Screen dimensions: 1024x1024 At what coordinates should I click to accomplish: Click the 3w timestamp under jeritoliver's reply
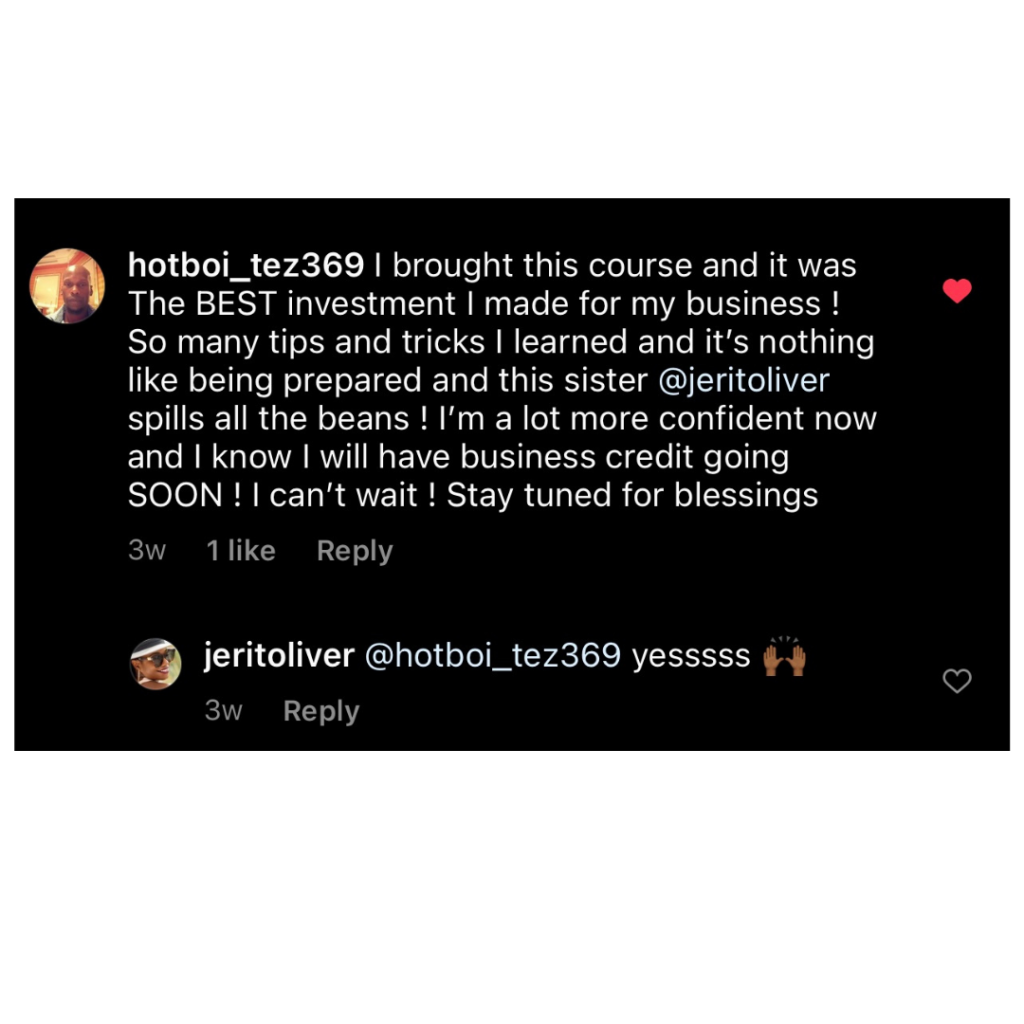[x=223, y=711]
